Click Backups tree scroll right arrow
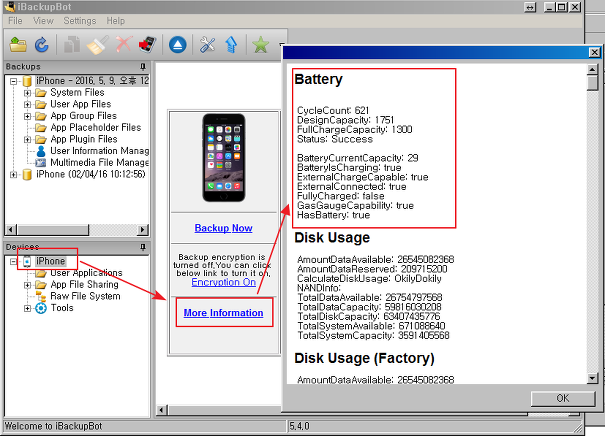The height and width of the screenshot is (436, 605). coord(143,230)
